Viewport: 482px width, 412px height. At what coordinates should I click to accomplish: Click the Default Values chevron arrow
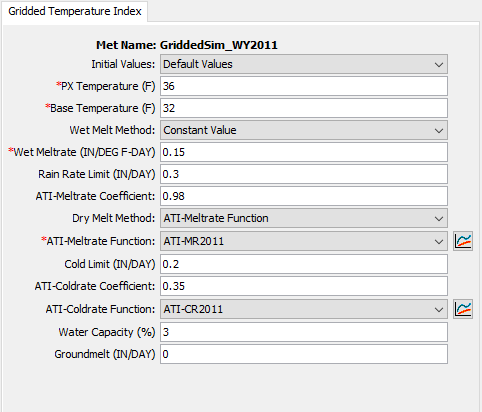coord(439,64)
